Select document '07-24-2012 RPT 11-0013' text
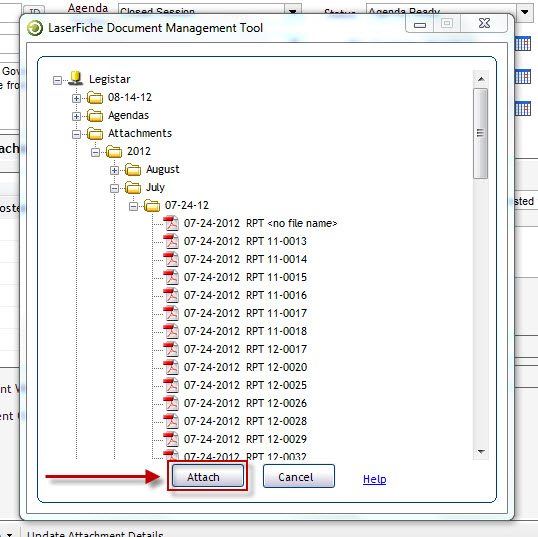The height and width of the screenshot is (537, 538). pos(245,241)
